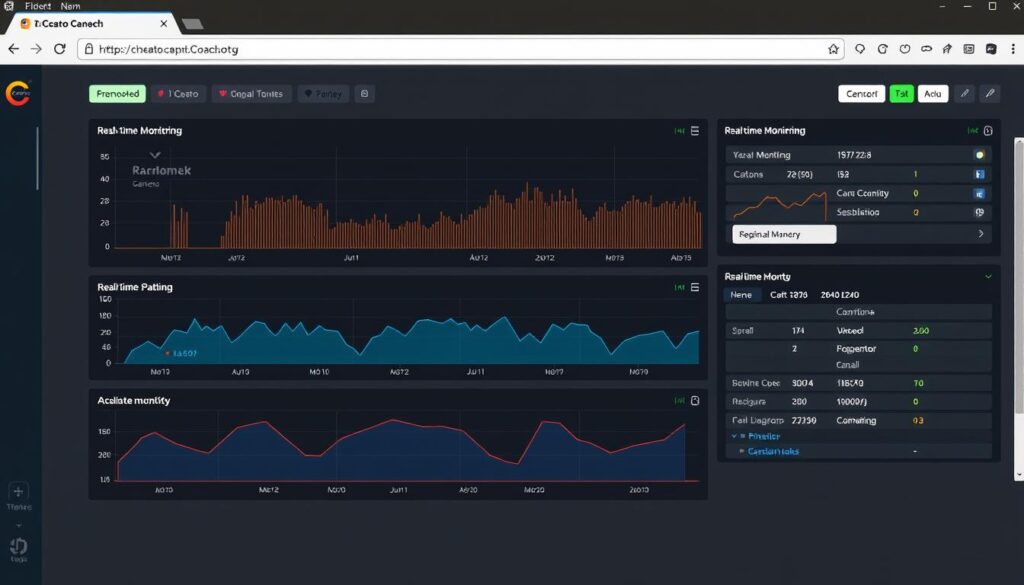Close the Ceato Canech browser tab
1024x585 pixels.
(163, 24)
